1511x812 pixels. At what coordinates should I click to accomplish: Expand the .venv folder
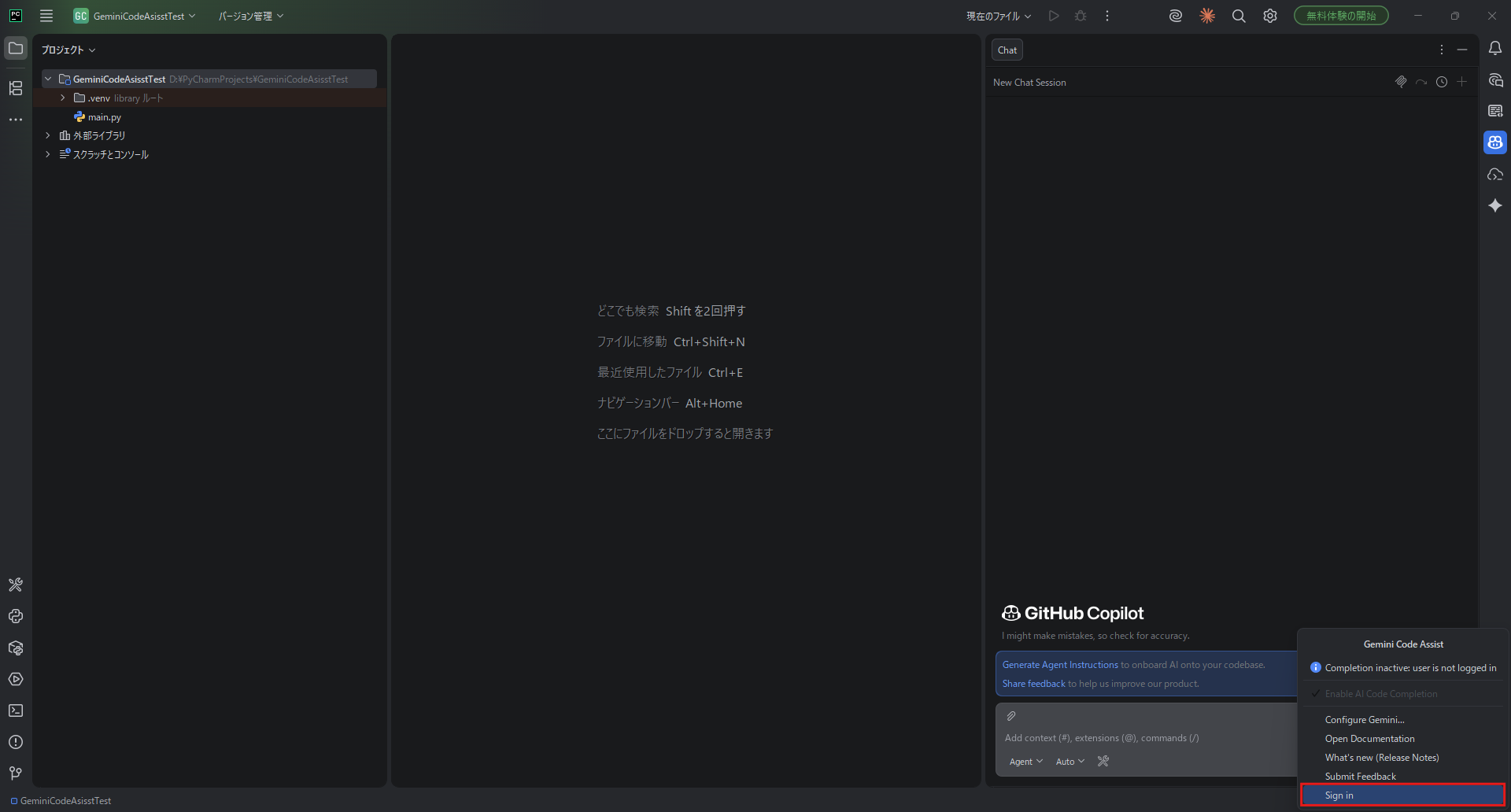point(63,98)
